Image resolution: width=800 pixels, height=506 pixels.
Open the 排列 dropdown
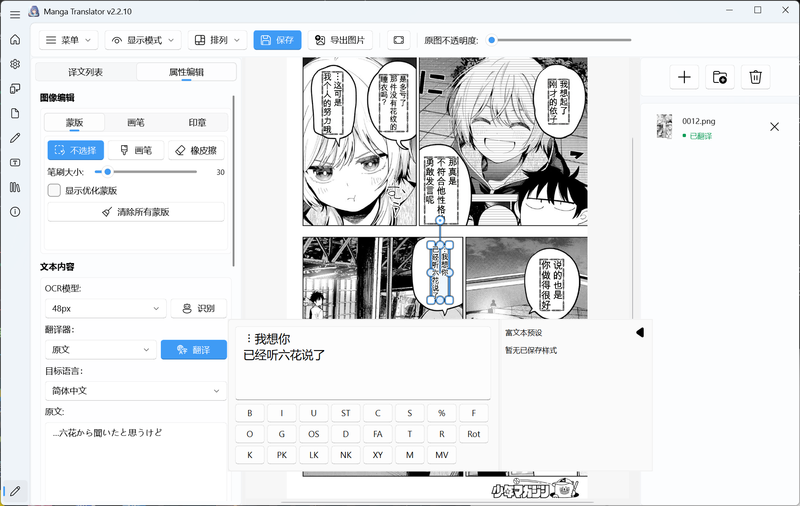[217, 40]
